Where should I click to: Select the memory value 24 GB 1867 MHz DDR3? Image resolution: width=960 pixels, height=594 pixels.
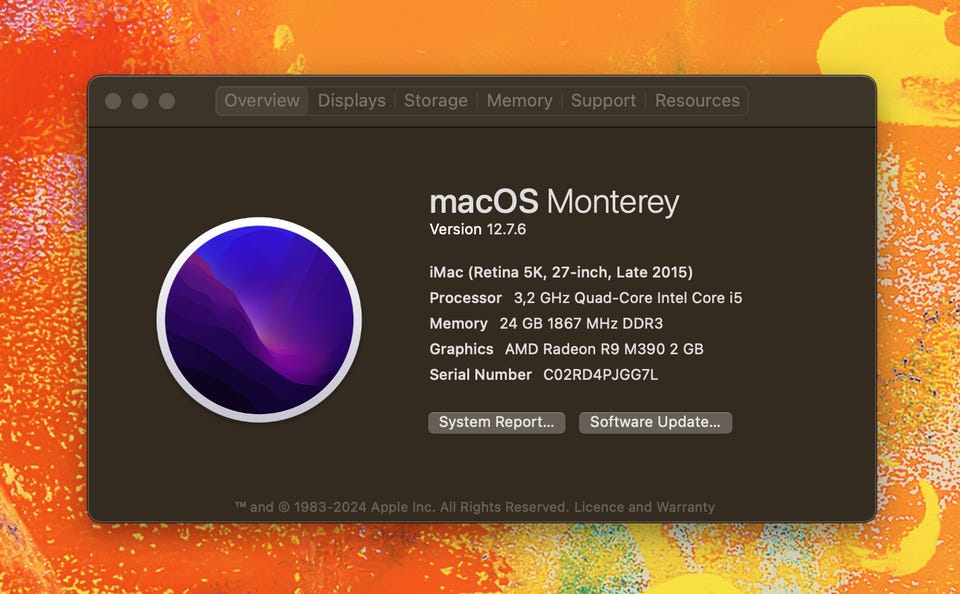point(581,324)
